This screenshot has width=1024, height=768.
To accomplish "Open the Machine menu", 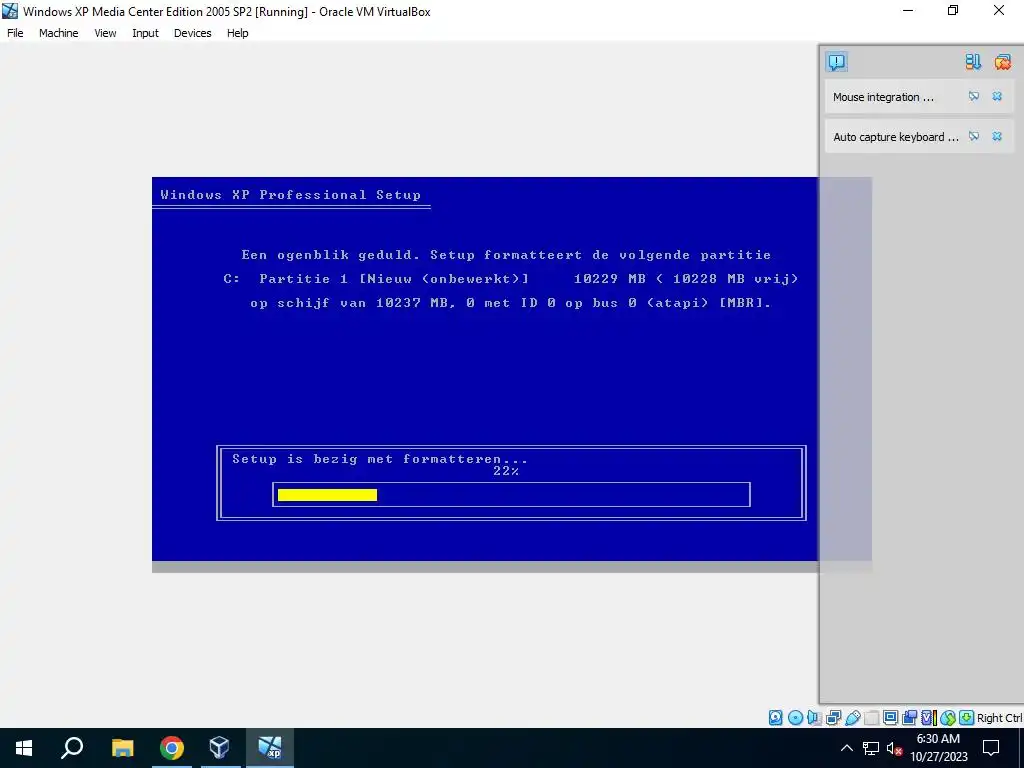I will click(x=58, y=33).
